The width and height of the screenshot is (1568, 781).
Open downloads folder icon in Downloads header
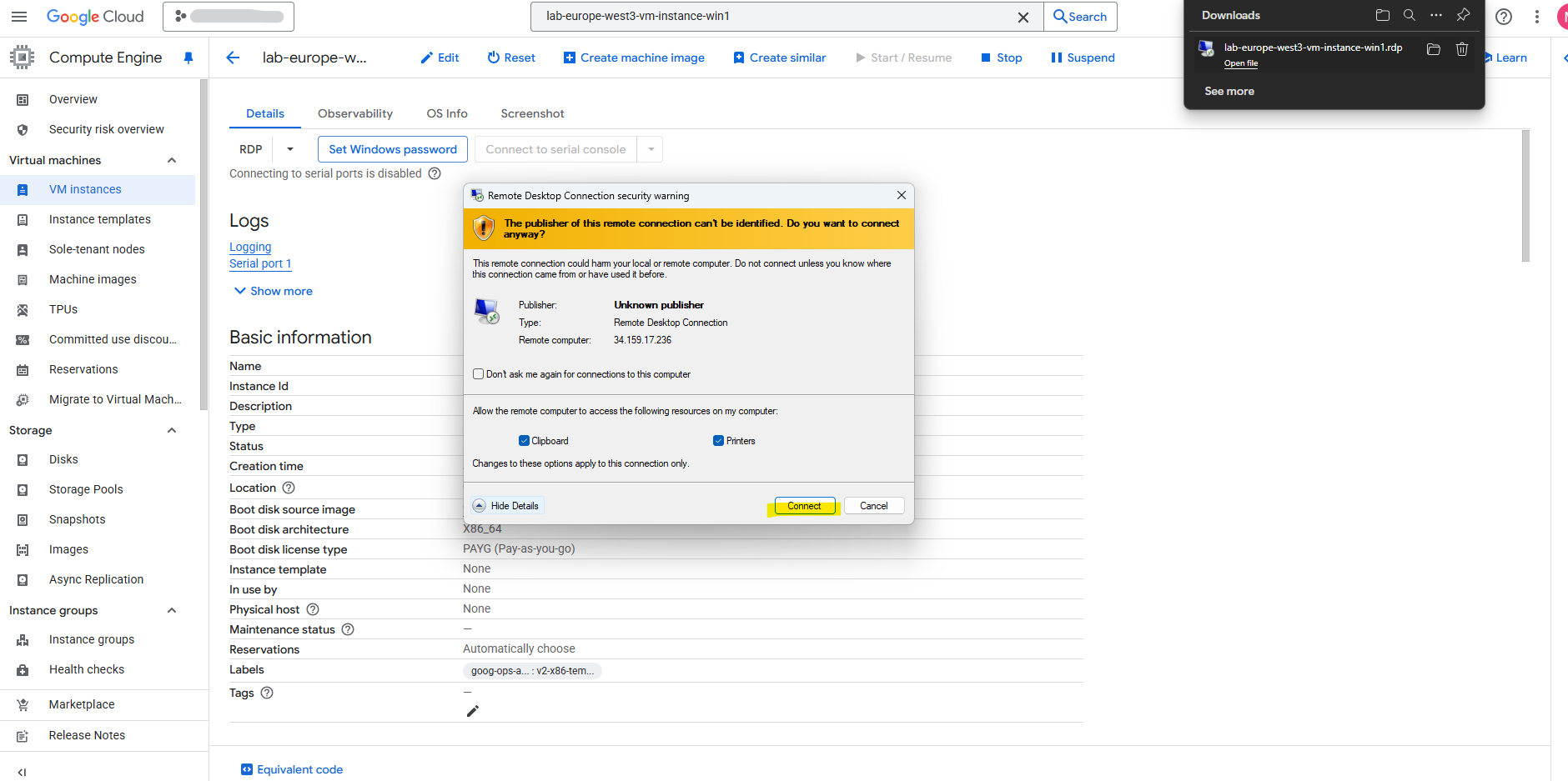(x=1383, y=15)
